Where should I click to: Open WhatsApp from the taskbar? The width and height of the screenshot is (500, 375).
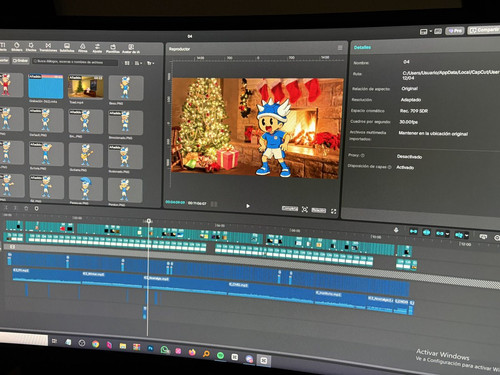pos(164,350)
